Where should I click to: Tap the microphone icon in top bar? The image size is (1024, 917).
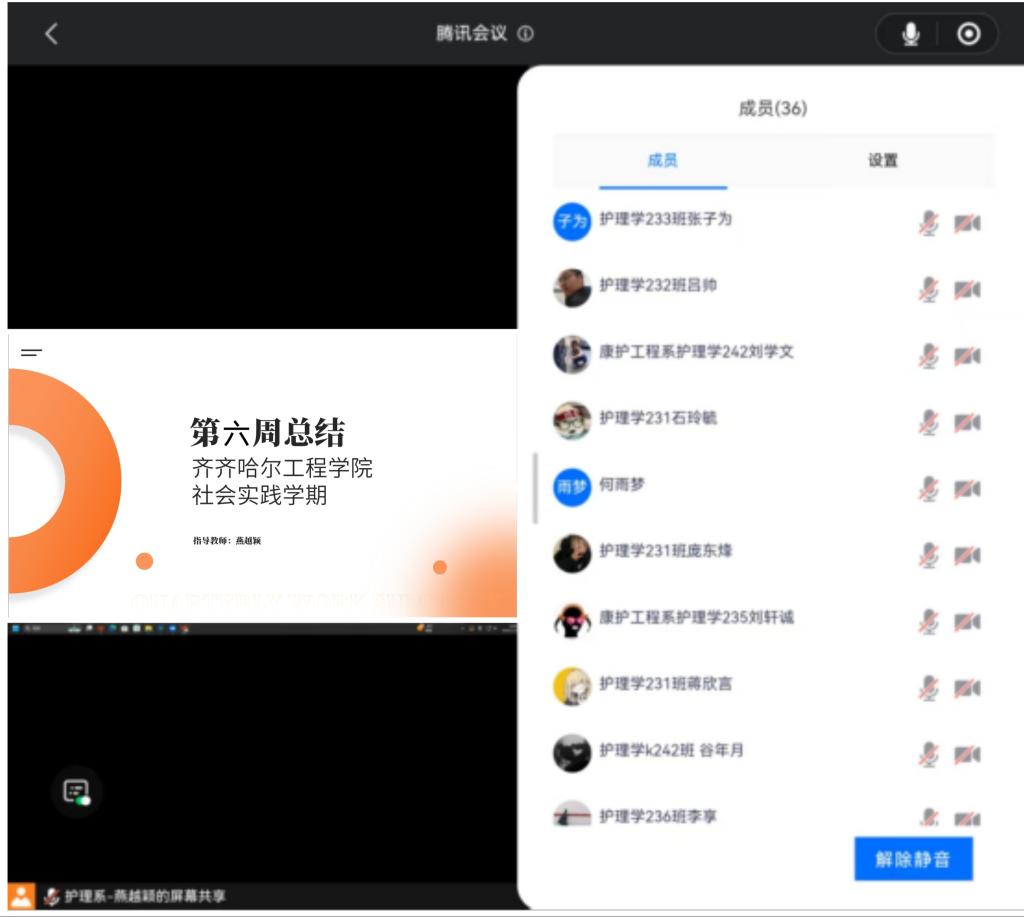(910, 34)
